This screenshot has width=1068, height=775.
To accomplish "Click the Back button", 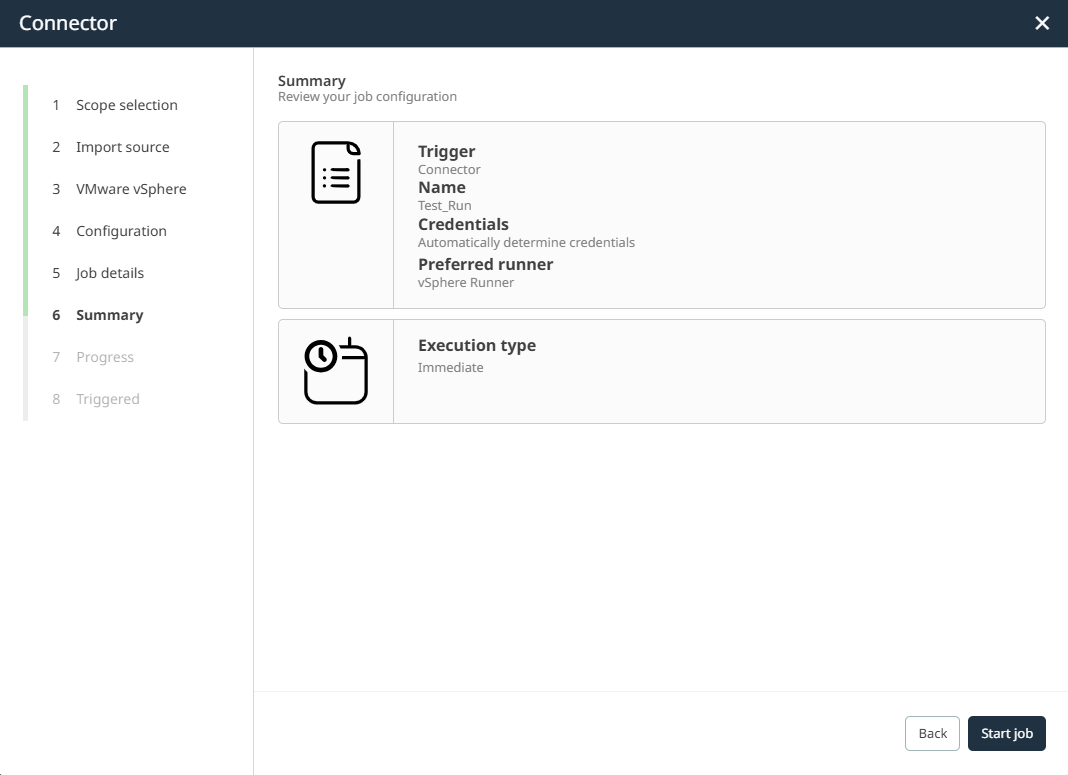I will pos(932,733).
